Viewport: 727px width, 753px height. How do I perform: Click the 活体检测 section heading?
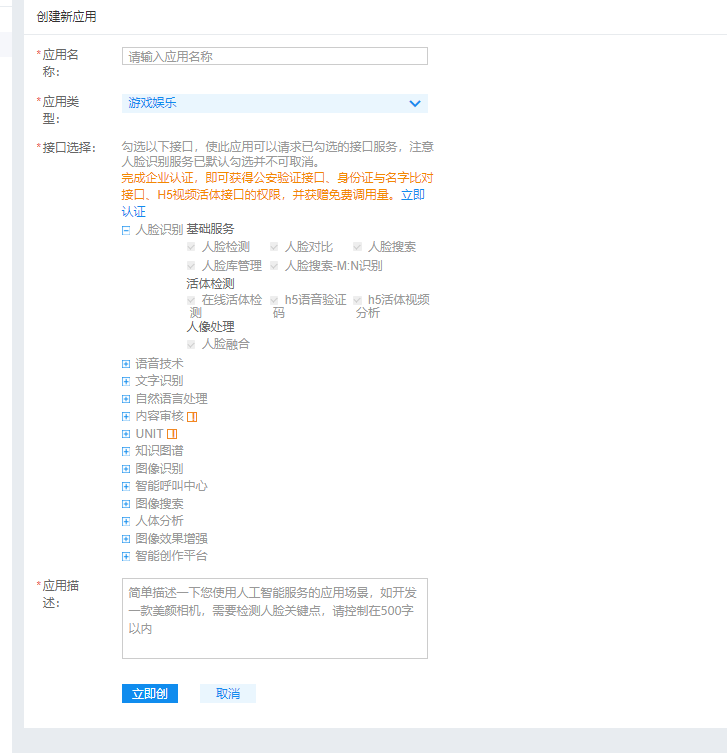click(210, 283)
